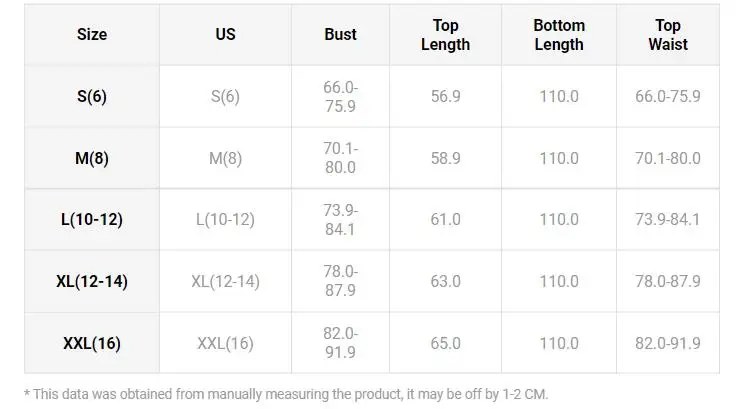Select the M(8) size row label
This screenshot has height=409, width=737.
[92, 158]
